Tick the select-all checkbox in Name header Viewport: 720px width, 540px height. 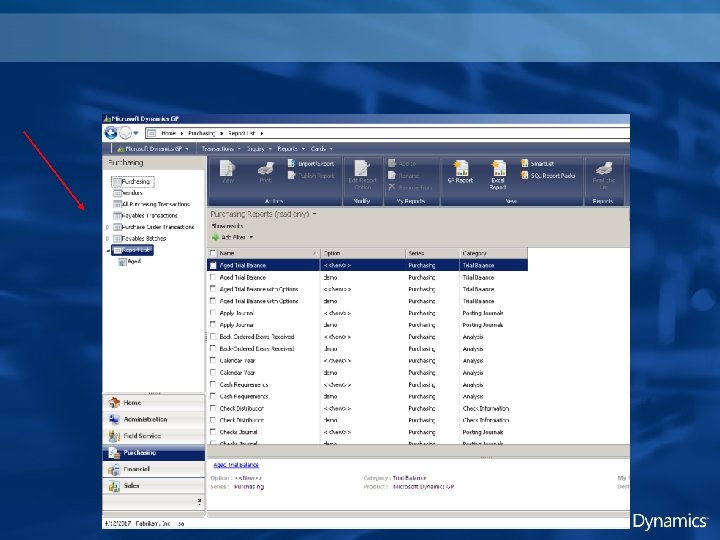(x=213, y=253)
